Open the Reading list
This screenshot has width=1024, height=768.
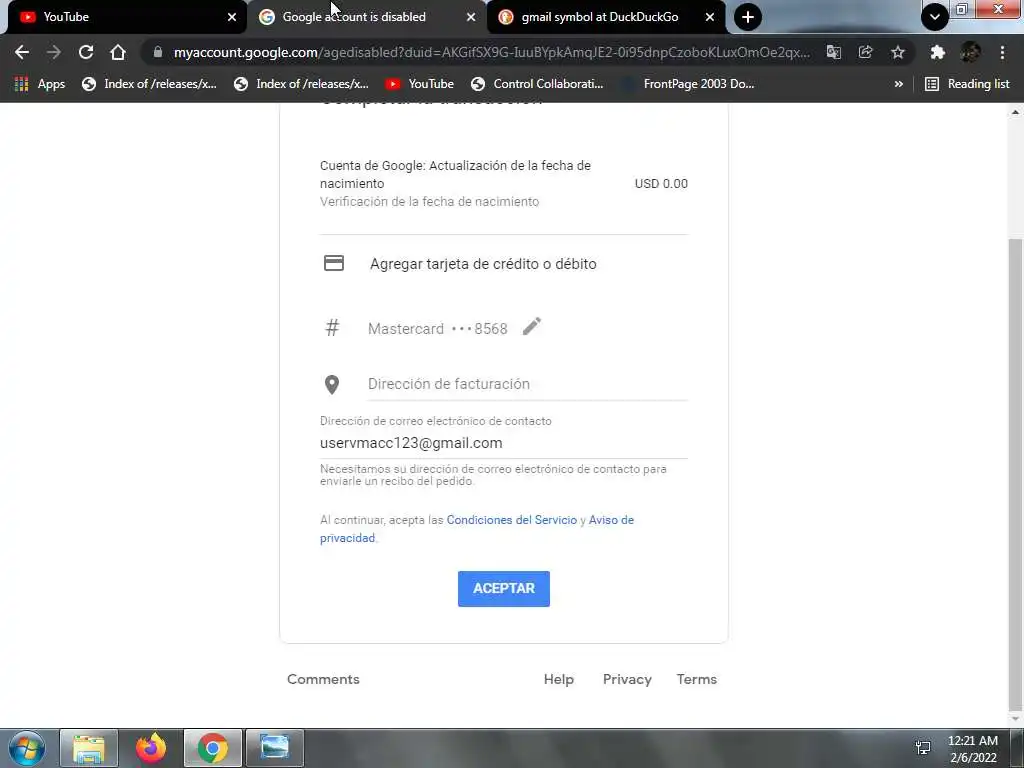pyautogui.click(x=967, y=84)
